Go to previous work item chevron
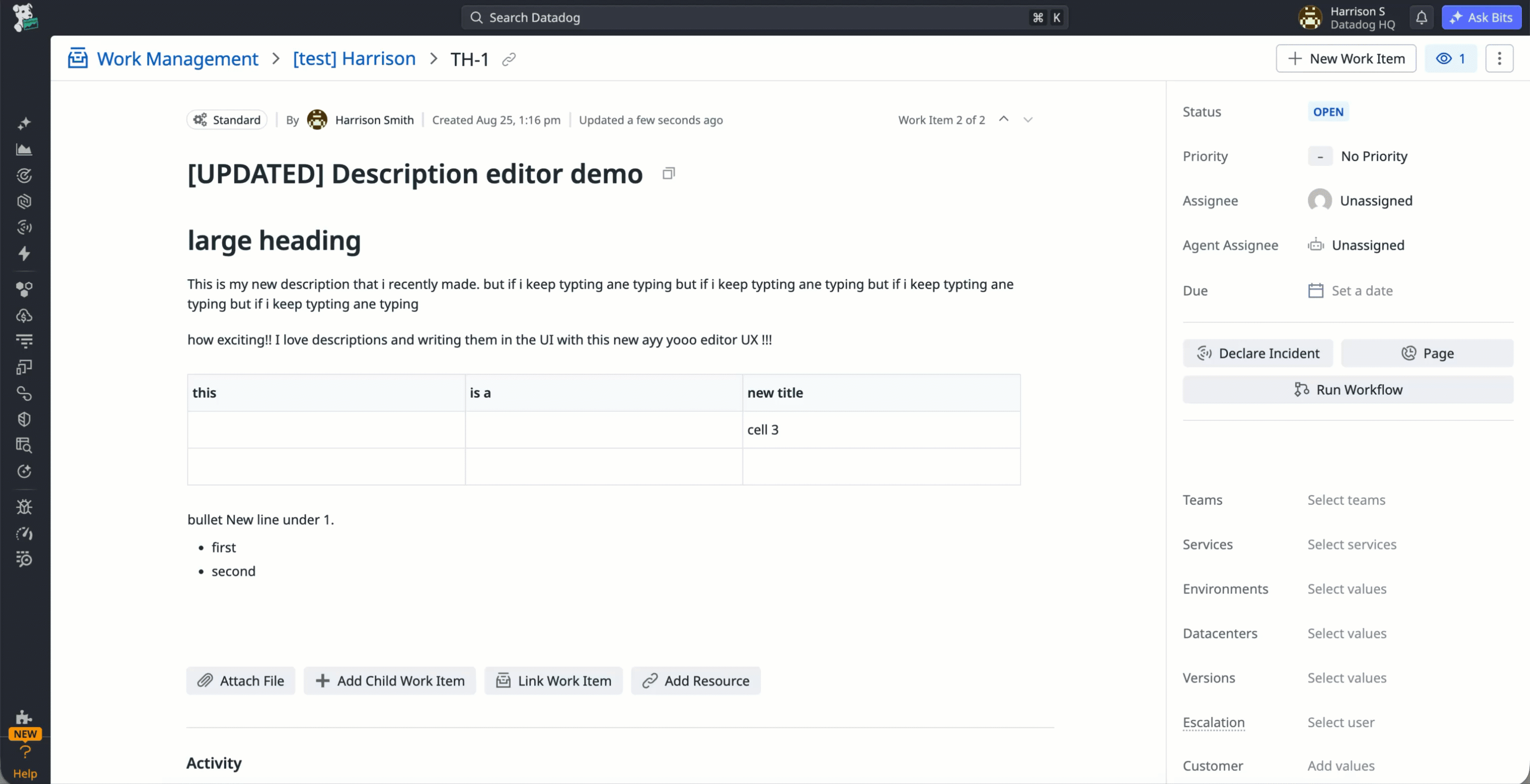Screen dimensions: 1530x784 1004,119
